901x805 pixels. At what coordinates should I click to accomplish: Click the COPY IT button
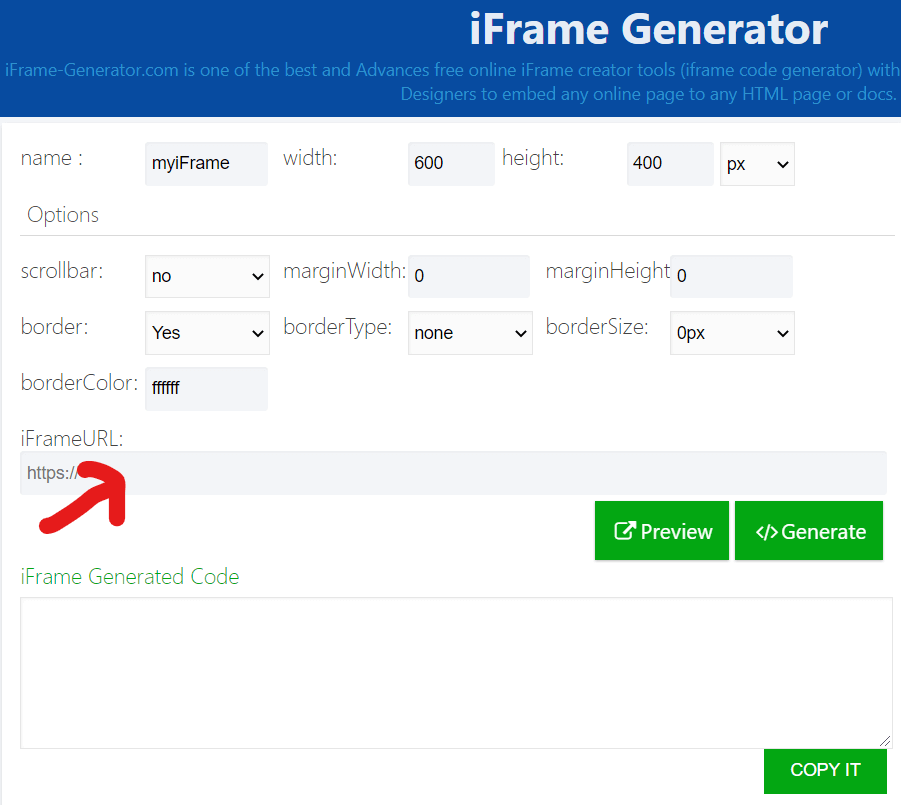[x=825, y=770]
